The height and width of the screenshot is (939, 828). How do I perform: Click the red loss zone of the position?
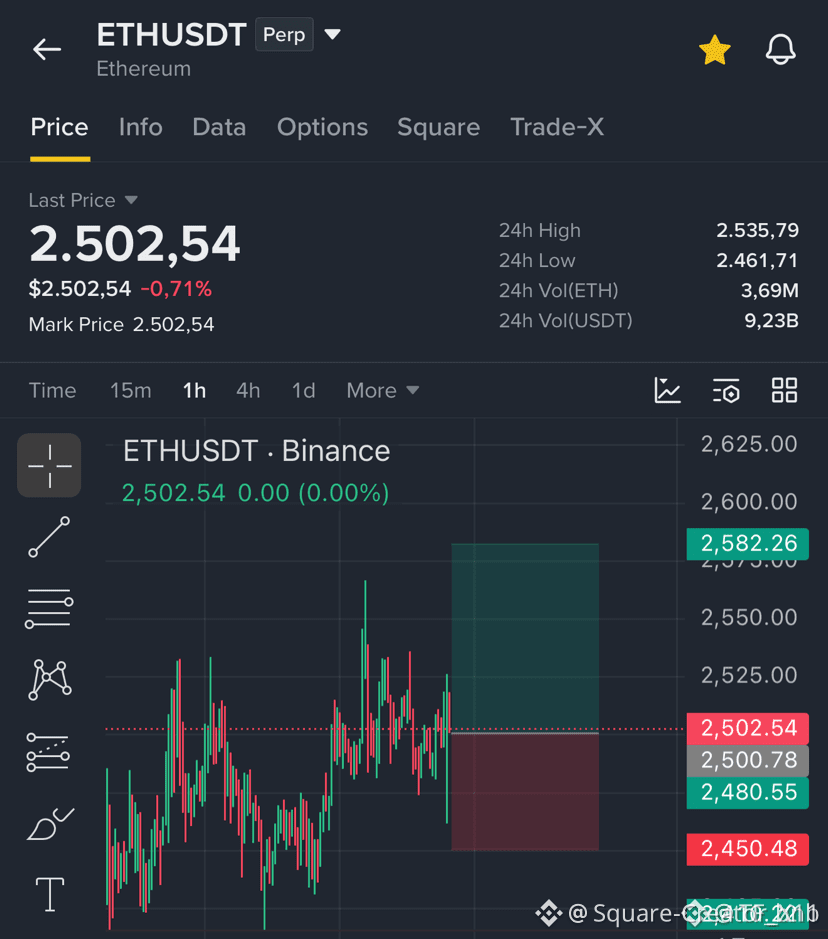[525, 792]
